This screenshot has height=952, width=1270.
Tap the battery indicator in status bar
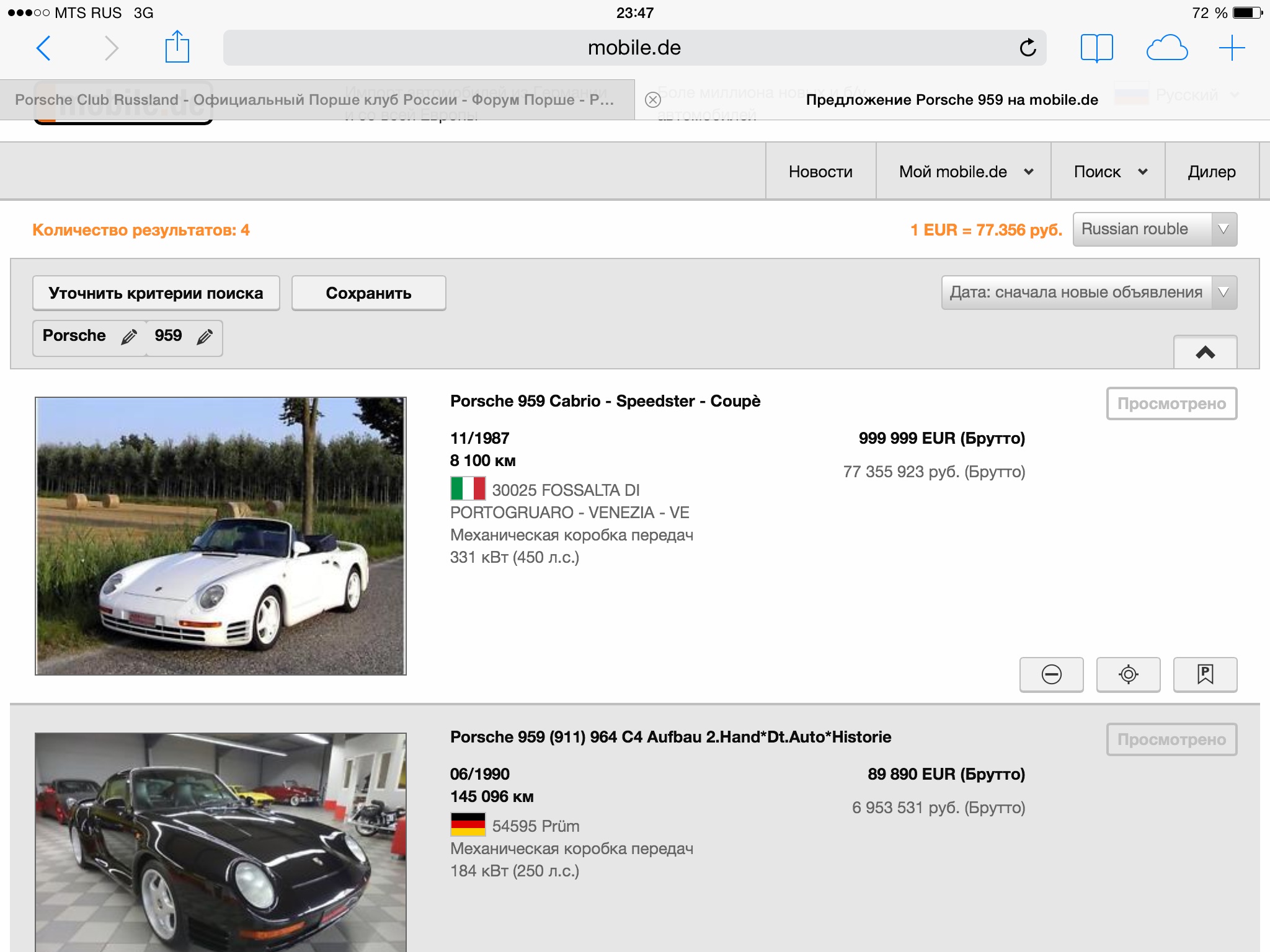coord(1246,13)
